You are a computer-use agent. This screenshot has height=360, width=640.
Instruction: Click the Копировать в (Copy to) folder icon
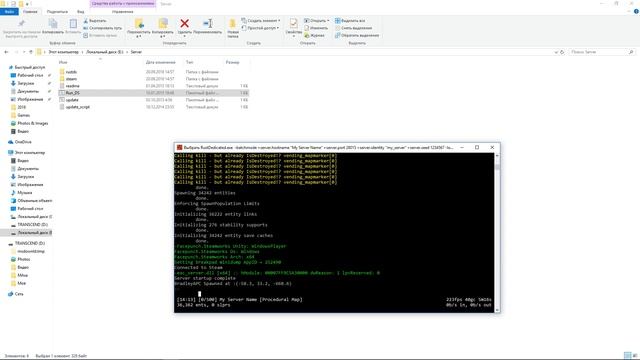coord(162,24)
